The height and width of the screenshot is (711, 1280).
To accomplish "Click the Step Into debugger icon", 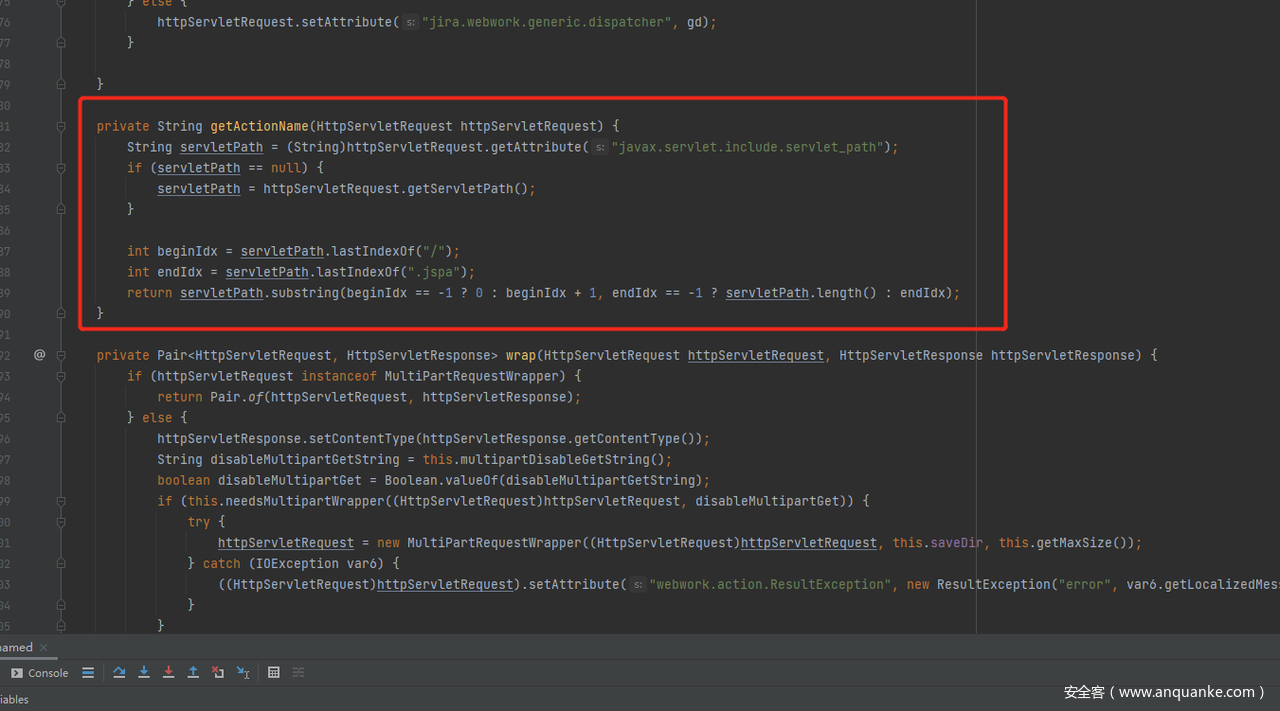I will click(144, 673).
